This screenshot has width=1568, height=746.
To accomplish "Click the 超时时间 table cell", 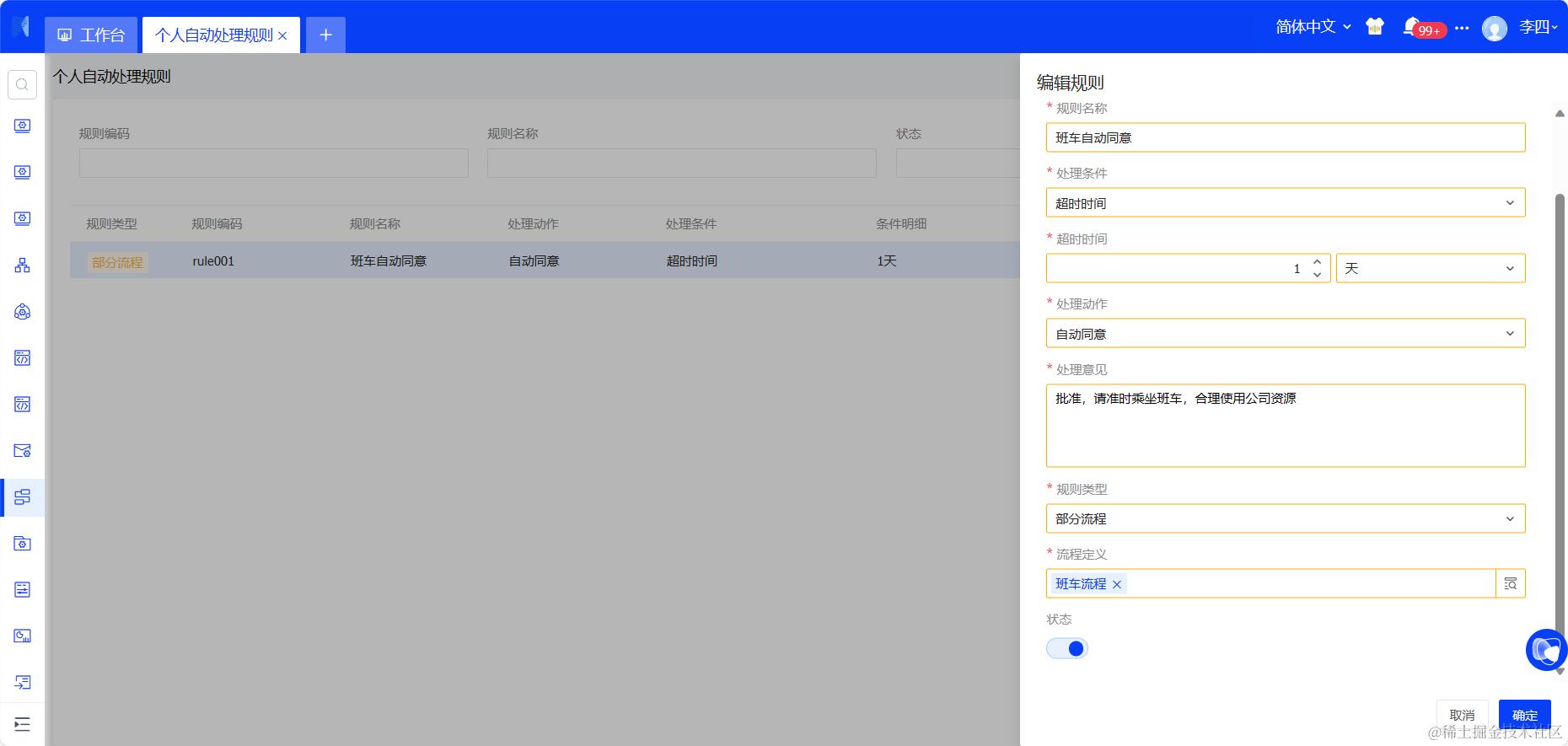I will [692, 261].
